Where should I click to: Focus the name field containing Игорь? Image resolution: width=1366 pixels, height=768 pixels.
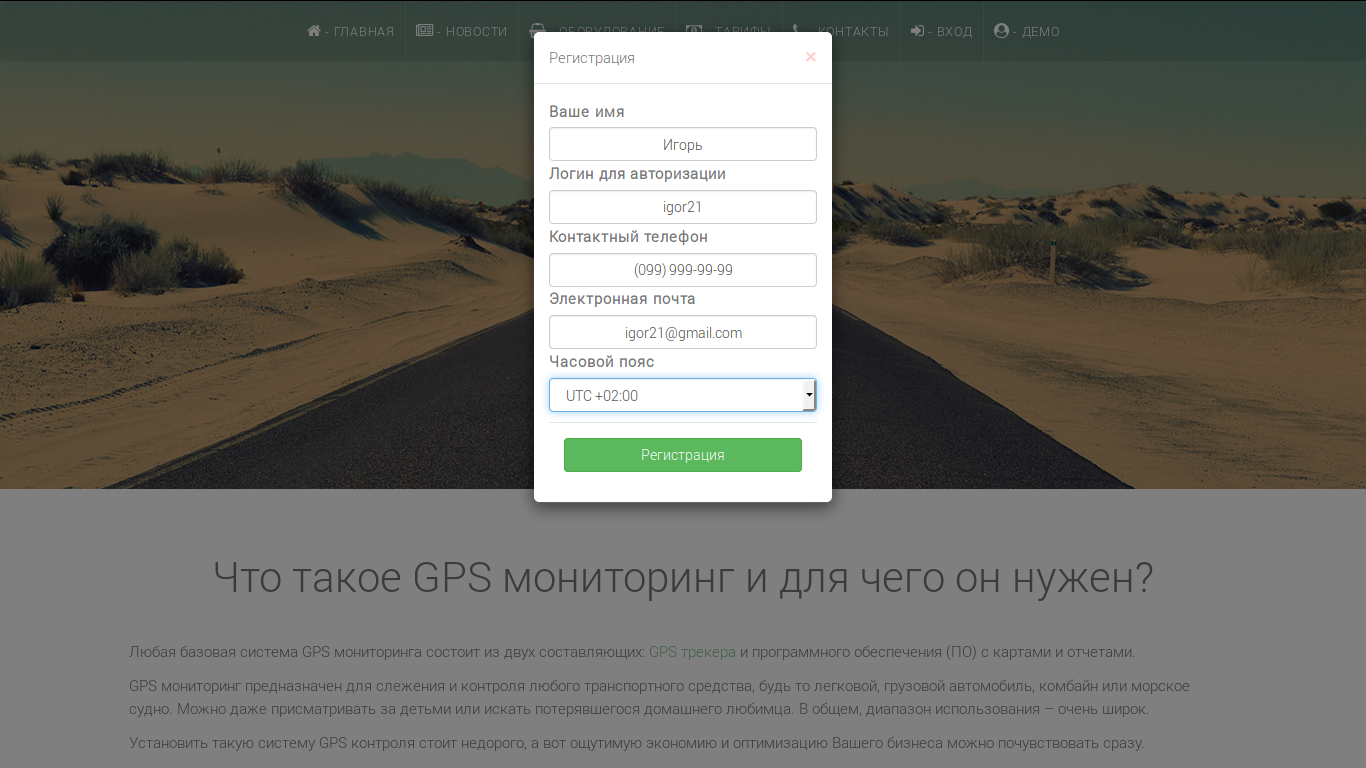pyautogui.click(x=682, y=144)
